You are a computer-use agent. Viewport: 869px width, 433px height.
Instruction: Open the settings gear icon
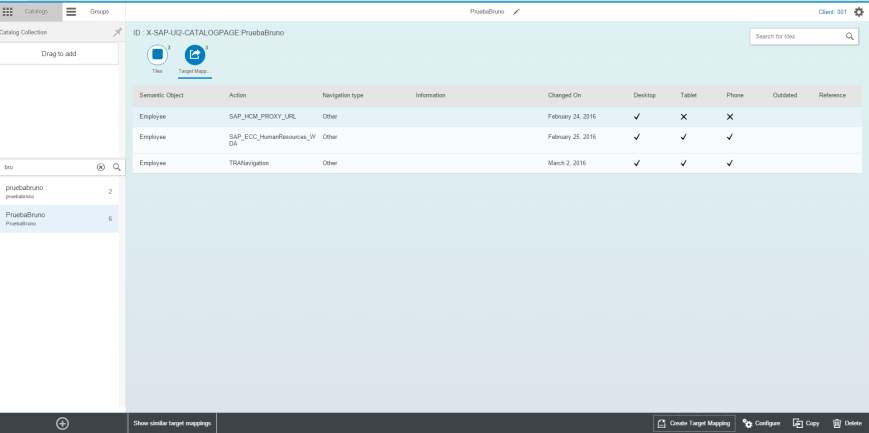[858, 12]
